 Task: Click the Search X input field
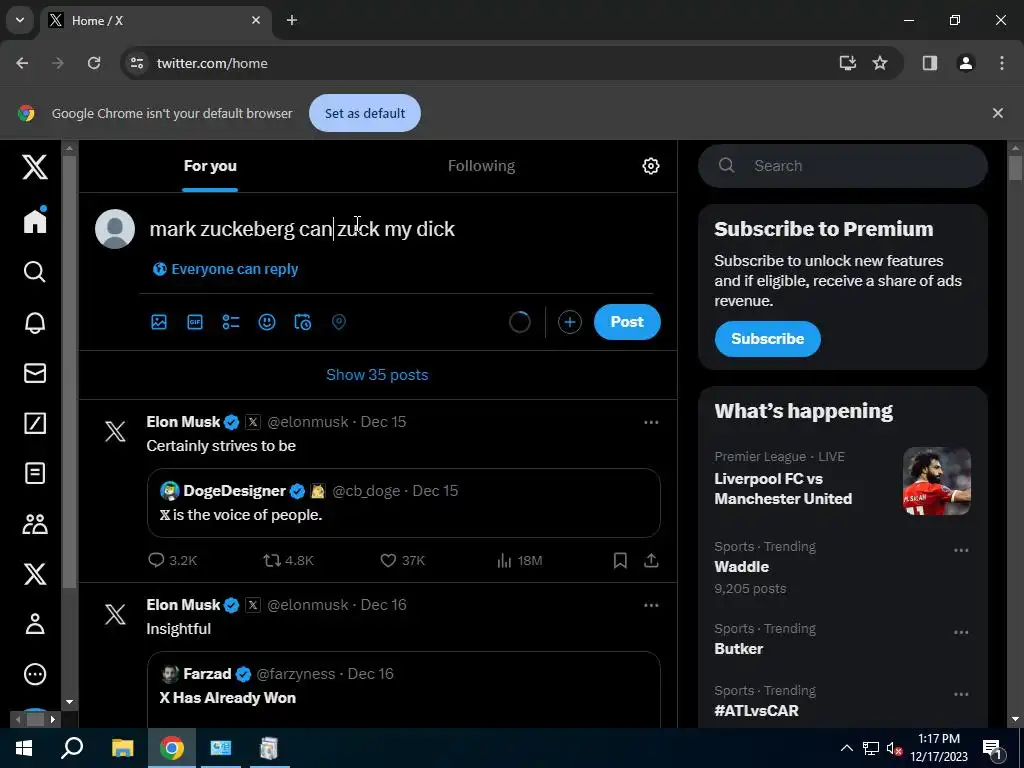tap(842, 166)
